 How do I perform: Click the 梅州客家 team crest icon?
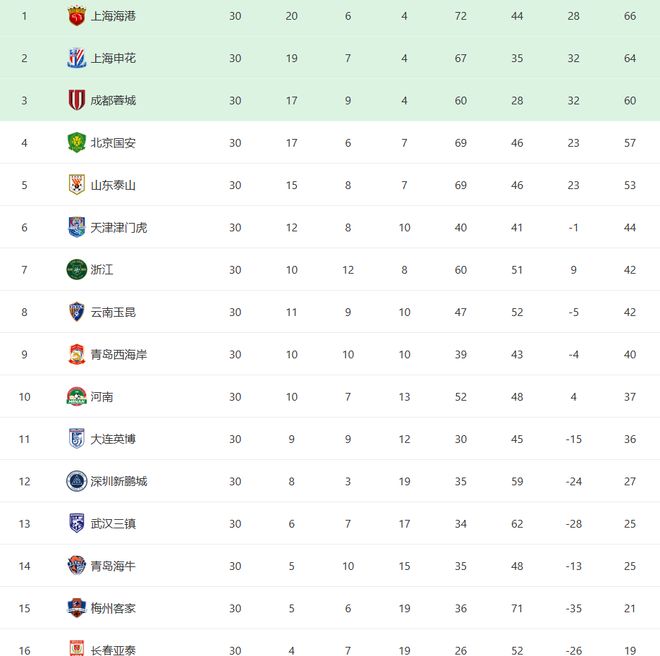click(x=77, y=608)
